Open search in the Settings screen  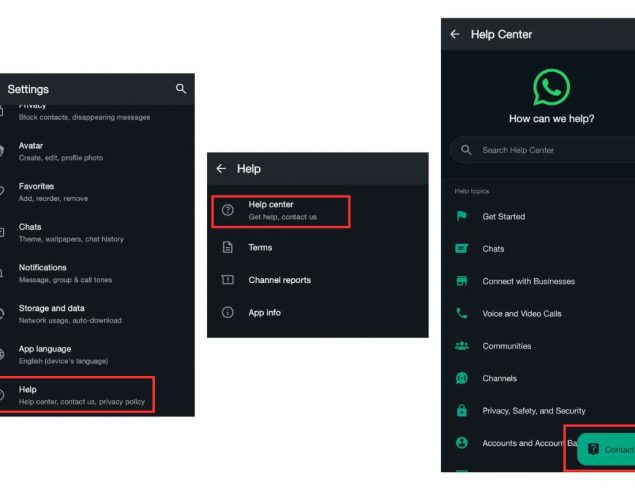point(181,89)
